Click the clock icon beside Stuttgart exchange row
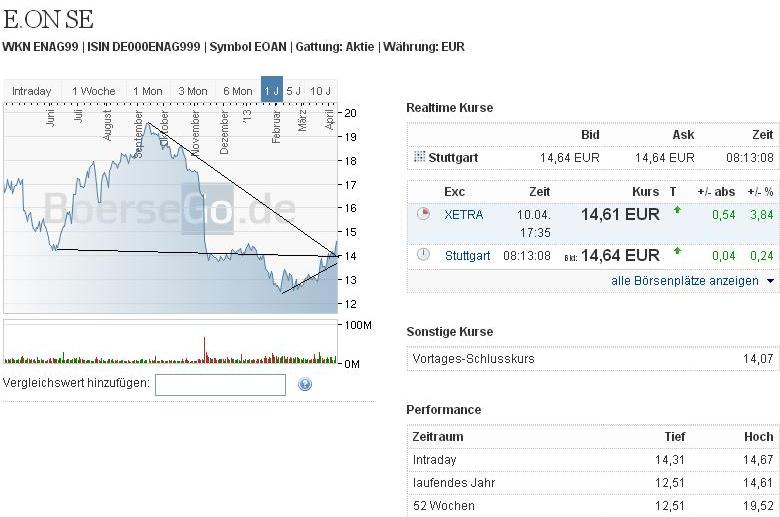 [423, 255]
